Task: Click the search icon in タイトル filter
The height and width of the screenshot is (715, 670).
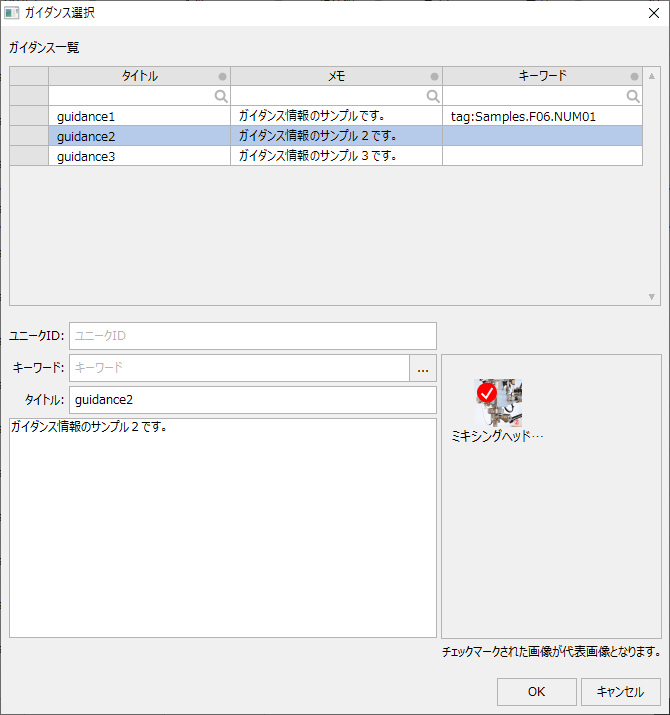Action: (x=221, y=96)
